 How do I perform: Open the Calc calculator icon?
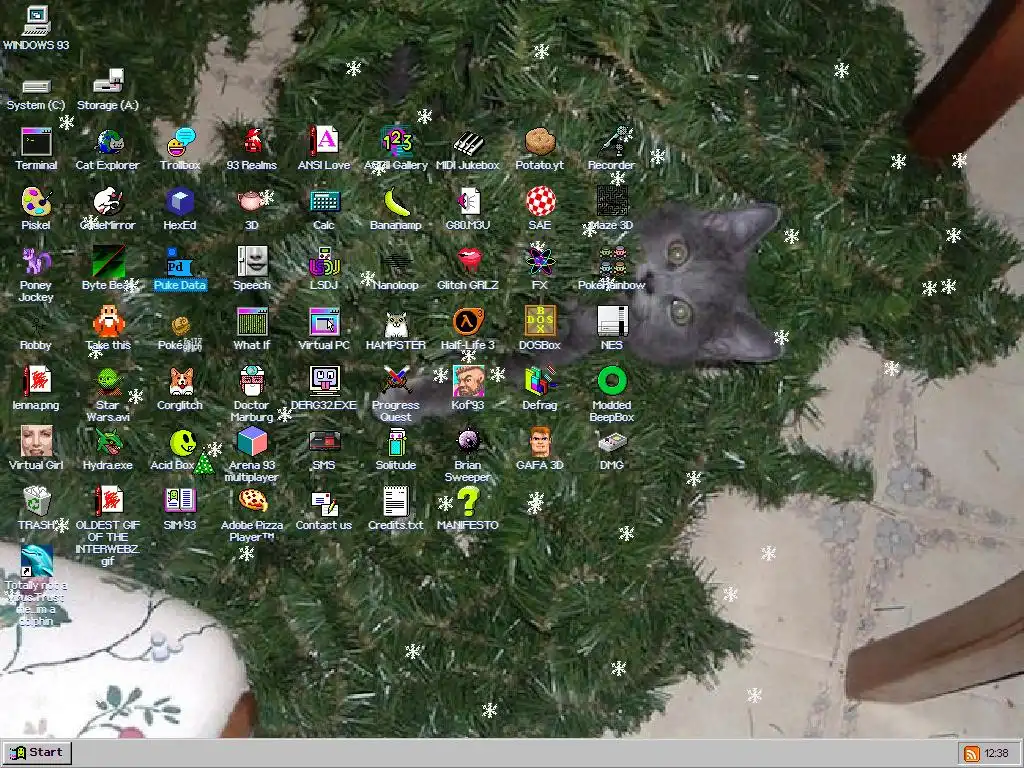(x=324, y=202)
